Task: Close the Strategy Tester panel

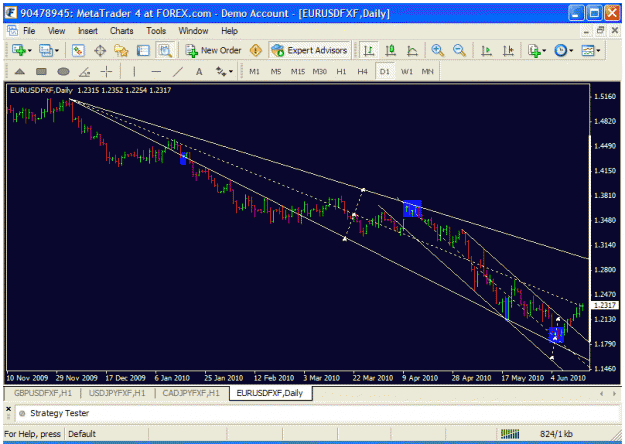Action: [8, 409]
